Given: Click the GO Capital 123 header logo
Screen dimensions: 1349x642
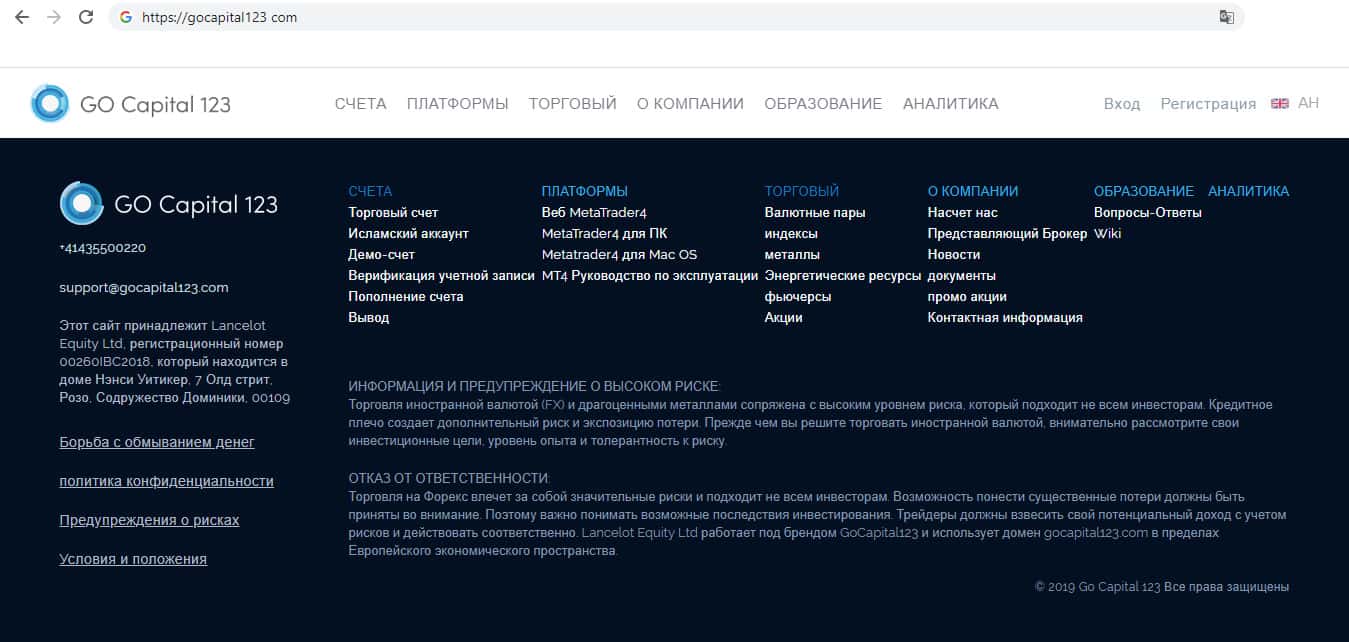Looking at the screenshot, I should (131, 104).
